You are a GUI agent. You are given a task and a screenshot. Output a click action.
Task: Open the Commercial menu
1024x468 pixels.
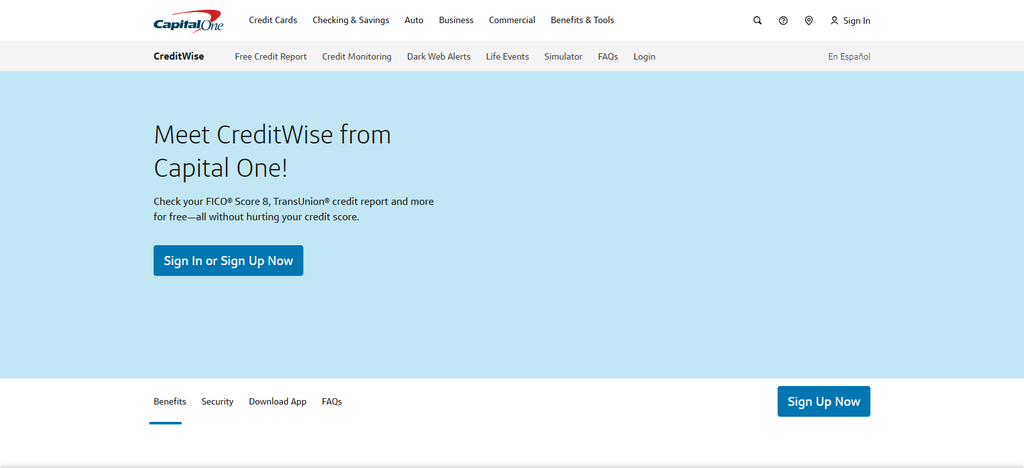(x=512, y=20)
